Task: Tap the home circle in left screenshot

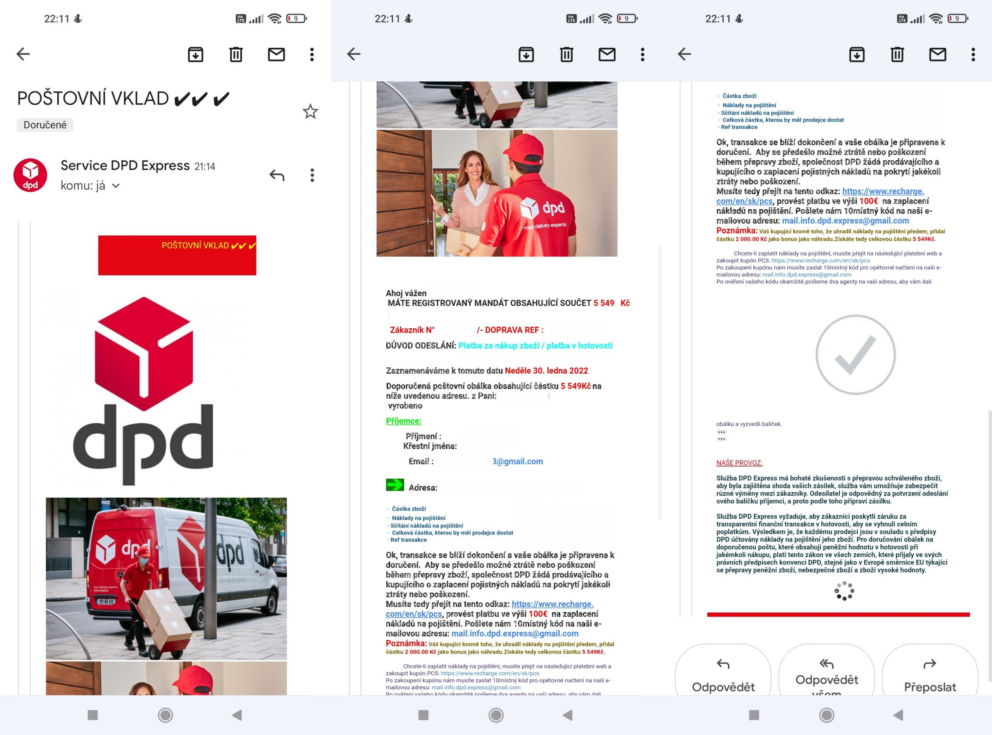Action: [x=165, y=715]
